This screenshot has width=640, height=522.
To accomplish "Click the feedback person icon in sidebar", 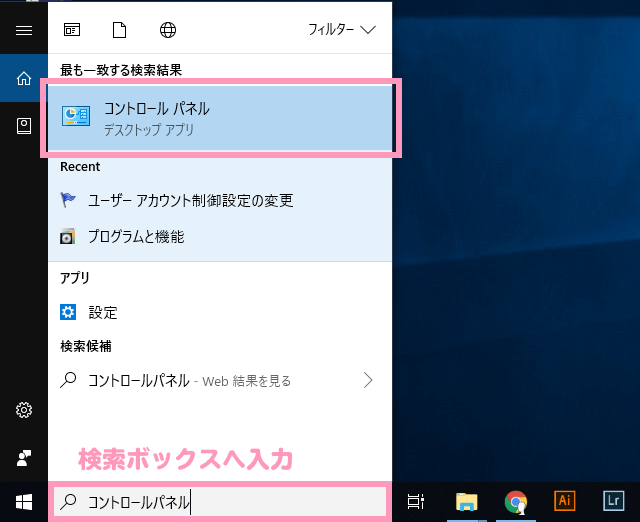I will click(x=24, y=458).
